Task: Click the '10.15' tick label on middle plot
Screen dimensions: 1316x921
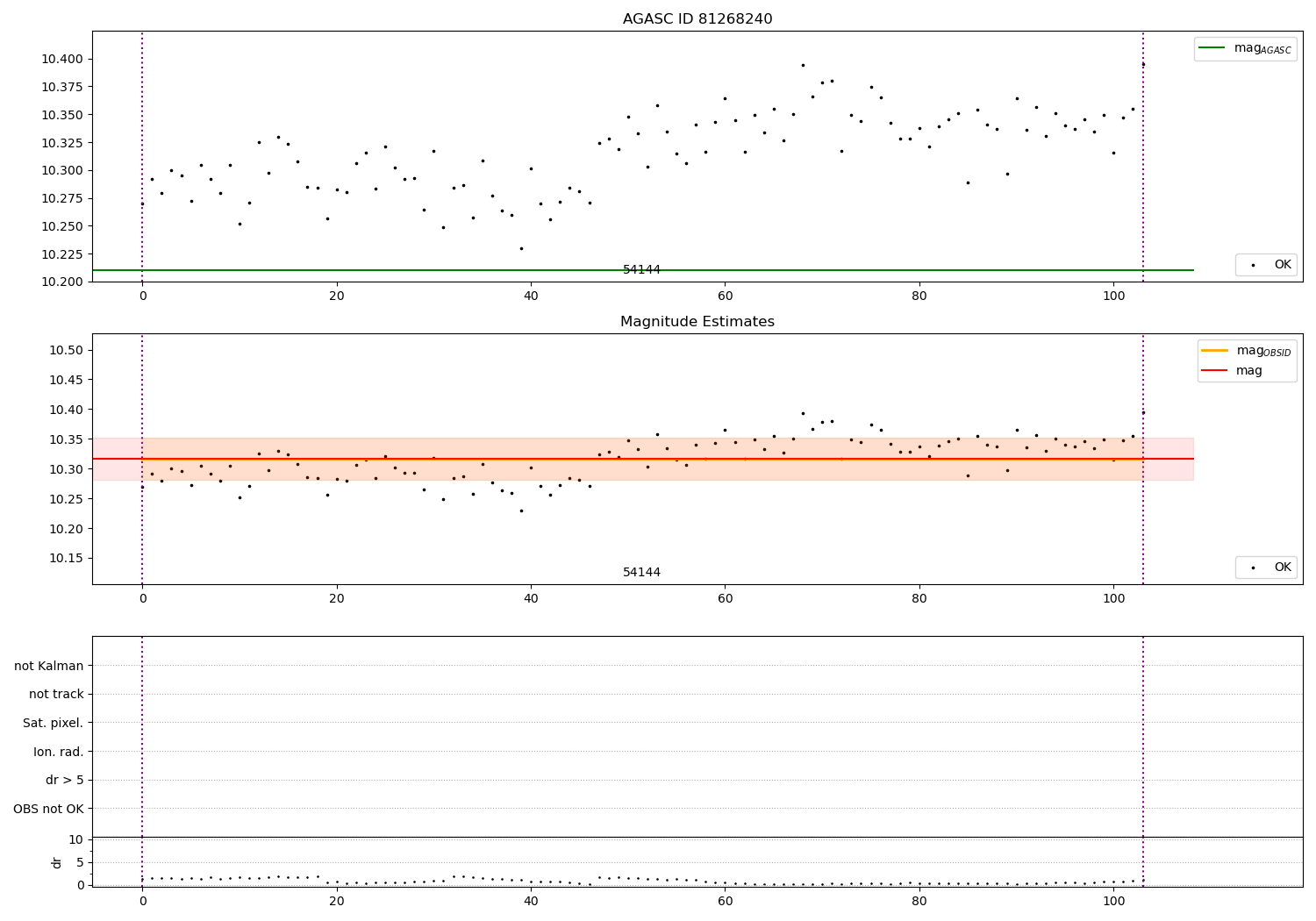Action: pos(67,558)
